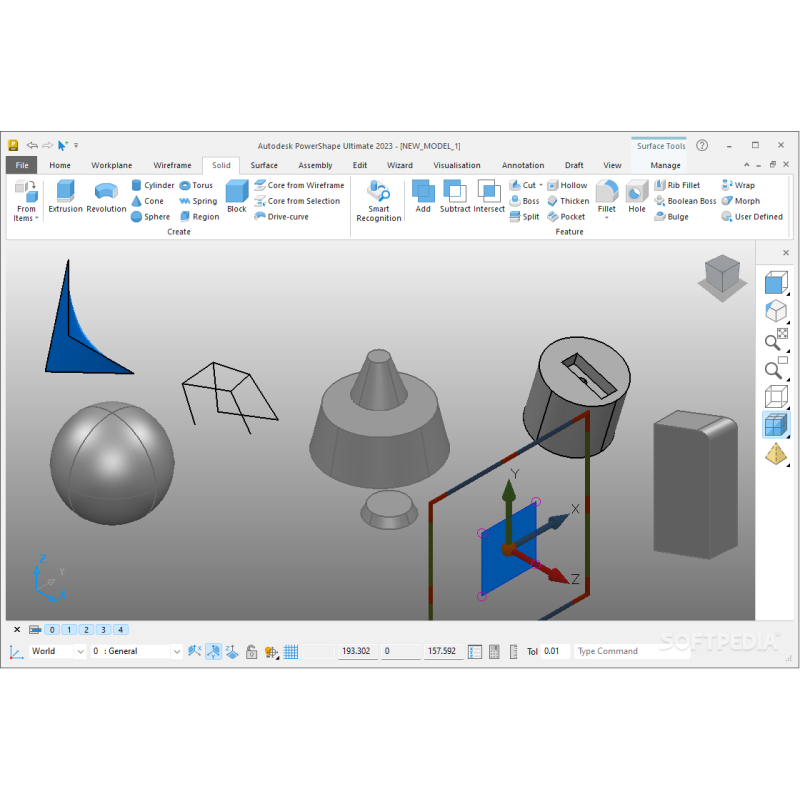The width and height of the screenshot is (800, 800).
Task: Toggle wireframe view cube in side toolbar
Action: pos(776,397)
